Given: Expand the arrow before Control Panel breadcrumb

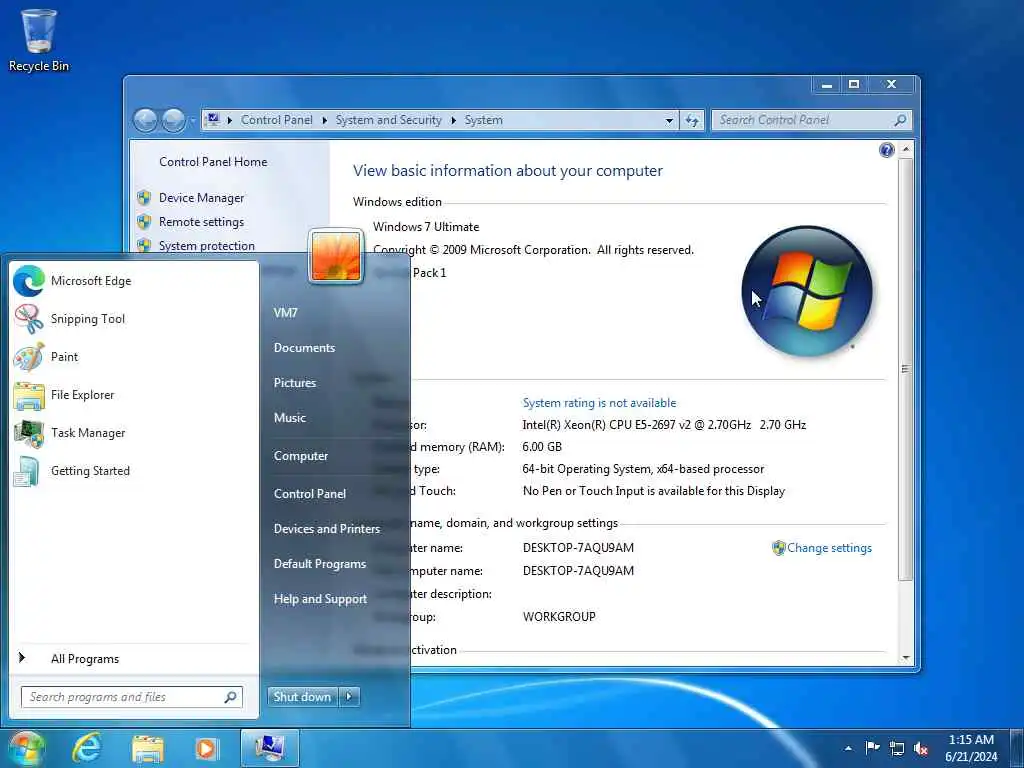Looking at the screenshot, I should tap(230, 120).
